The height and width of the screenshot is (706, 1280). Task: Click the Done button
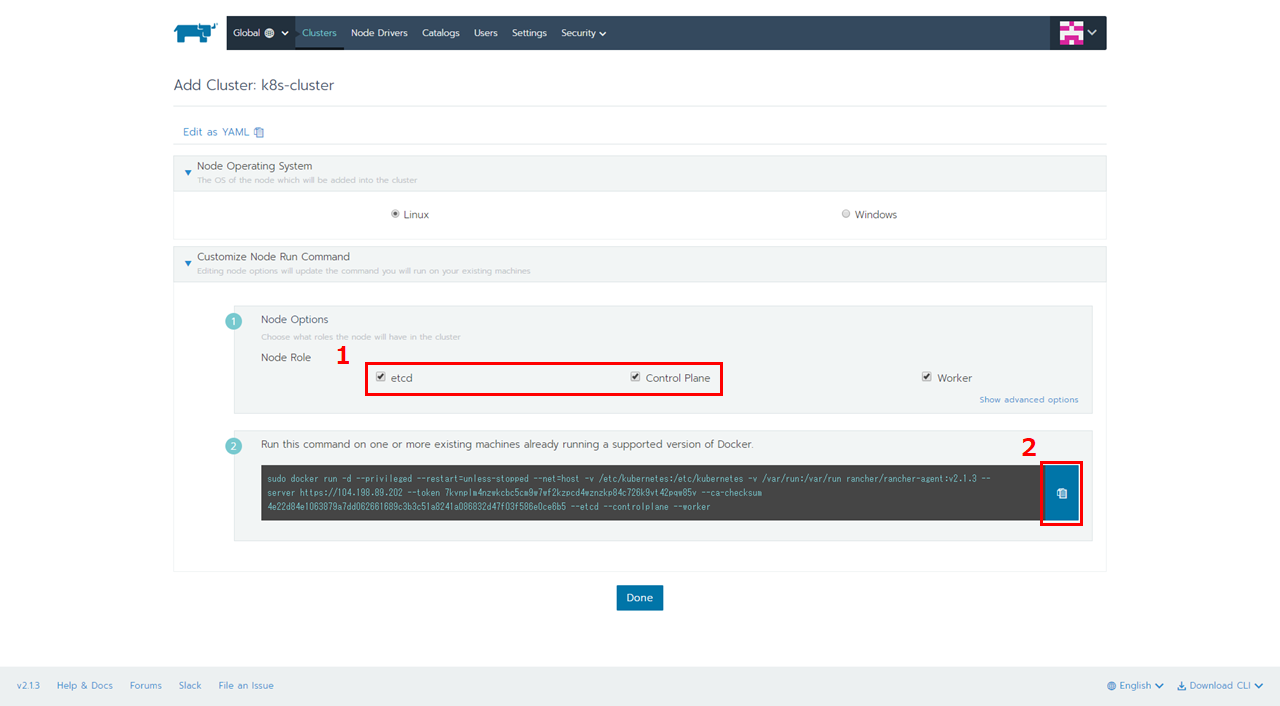[x=640, y=598]
